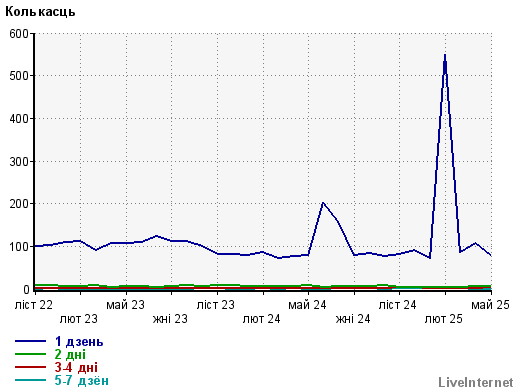
Task: Click the 'лют 24' axis label
Action: pyautogui.click(x=261, y=319)
